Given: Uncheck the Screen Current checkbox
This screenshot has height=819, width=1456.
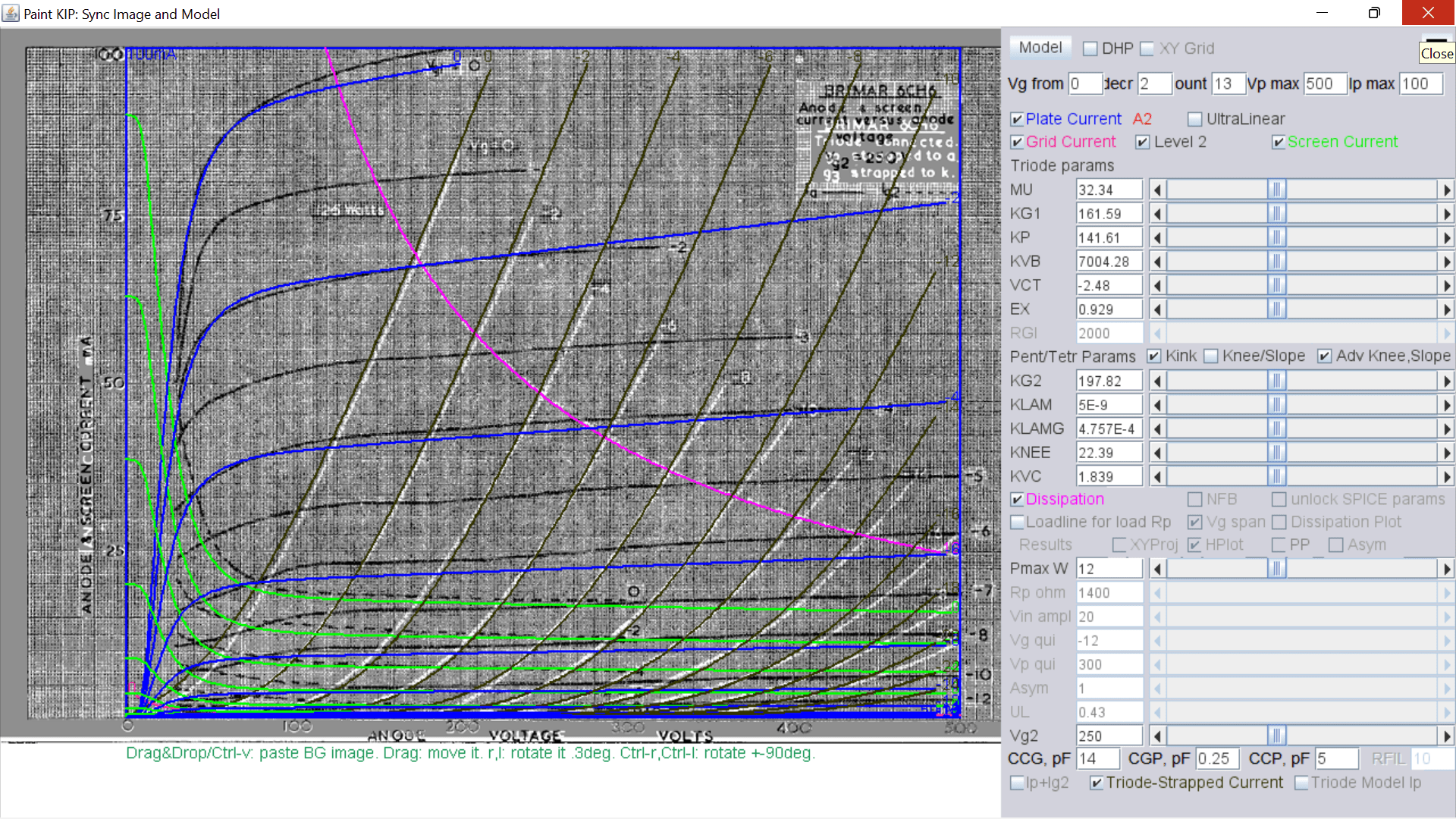Looking at the screenshot, I should click(1279, 142).
